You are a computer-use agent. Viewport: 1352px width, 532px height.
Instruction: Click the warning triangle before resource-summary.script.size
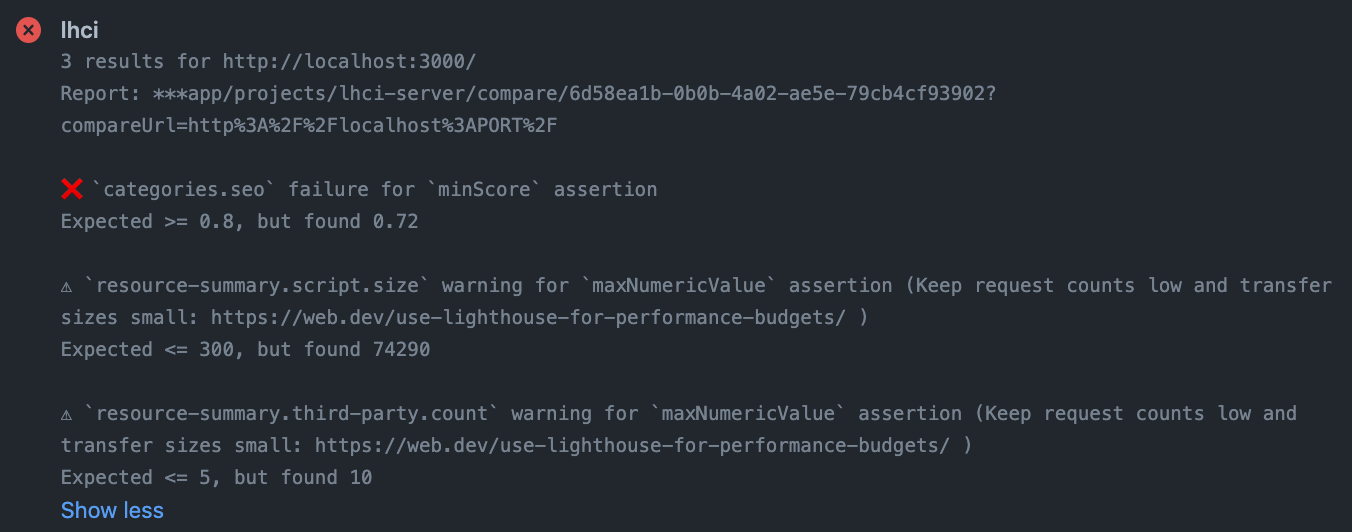point(67,286)
